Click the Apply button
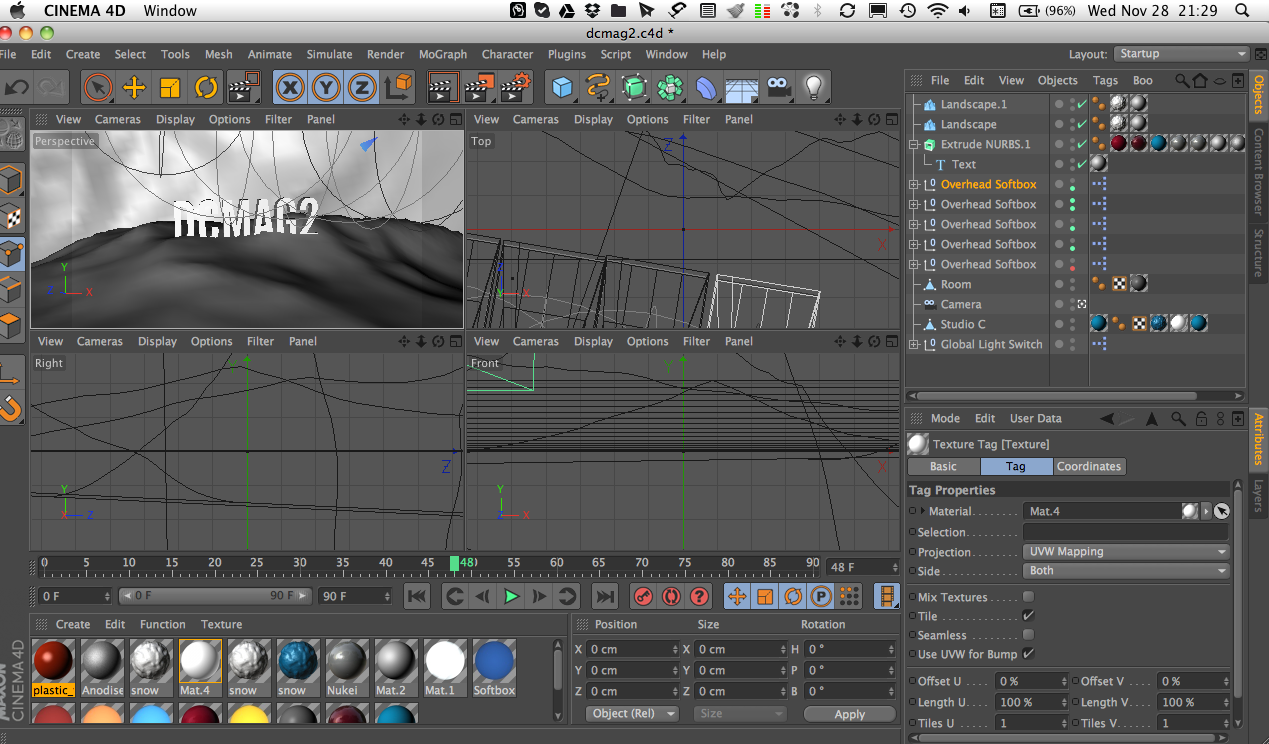 click(x=849, y=714)
